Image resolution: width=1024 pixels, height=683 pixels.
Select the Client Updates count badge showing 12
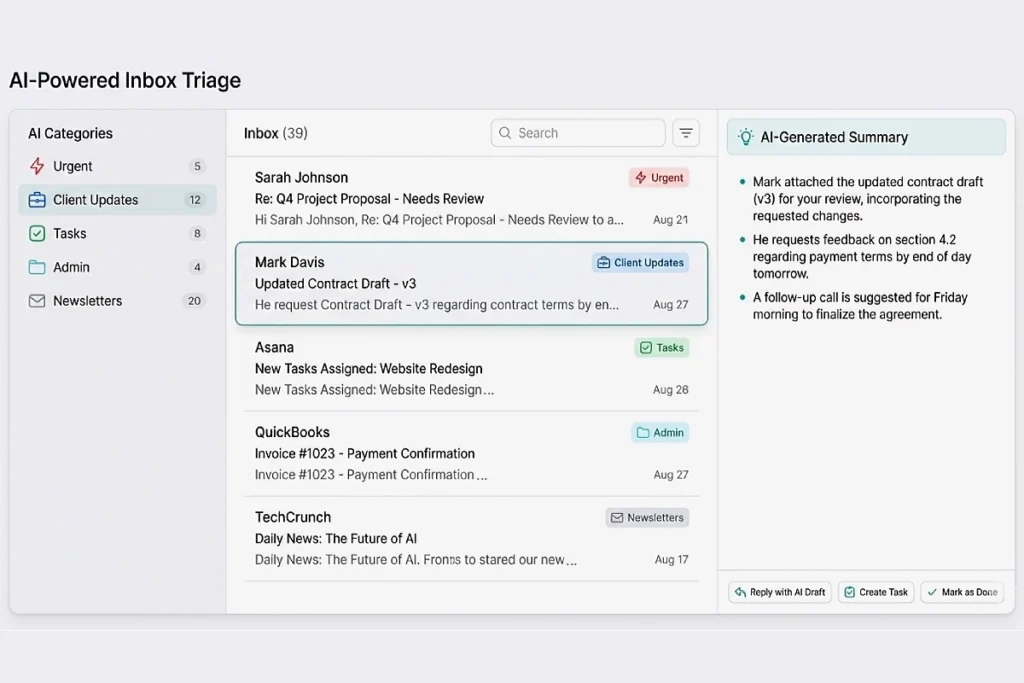196,200
